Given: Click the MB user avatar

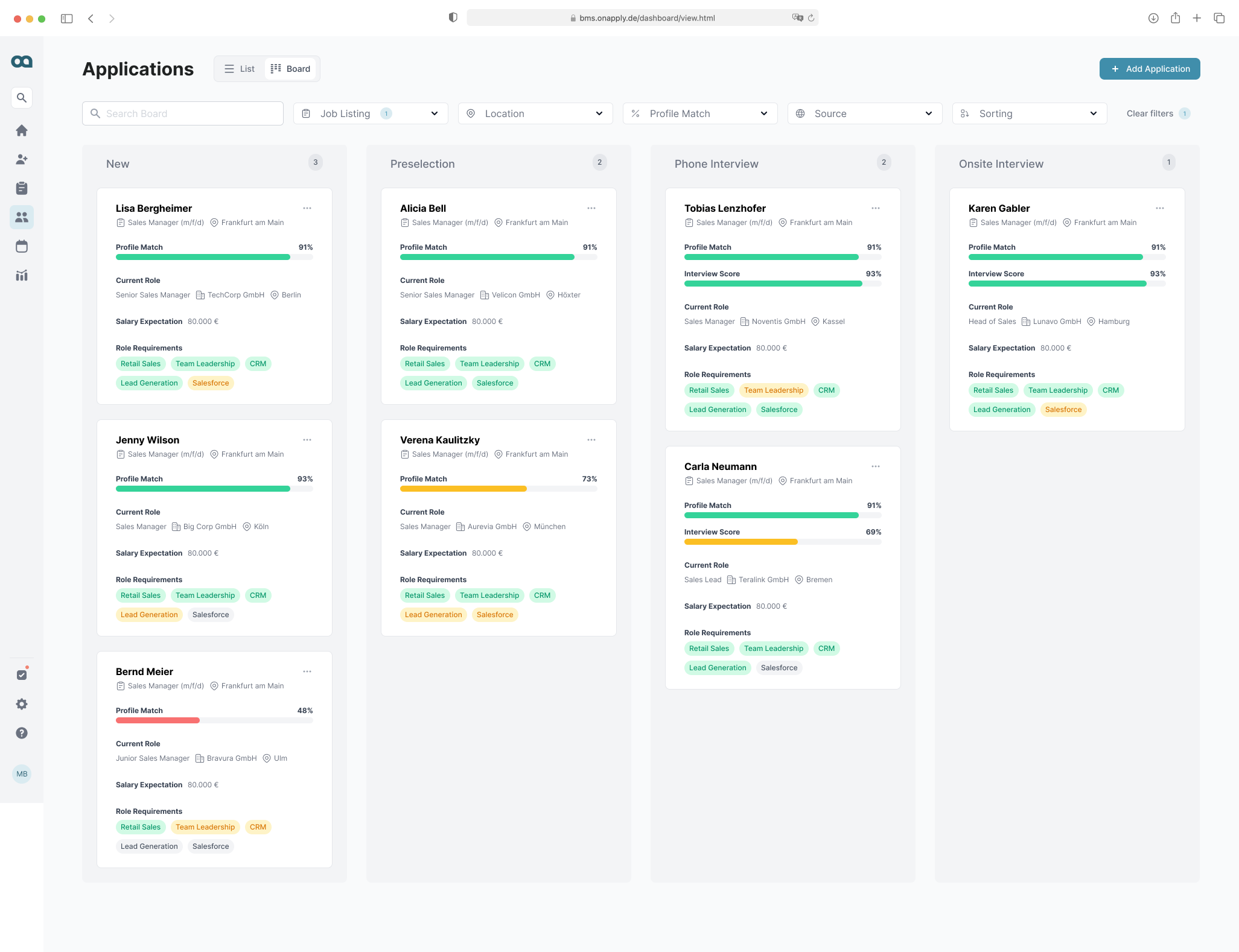Looking at the screenshot, I should point(22,774).
